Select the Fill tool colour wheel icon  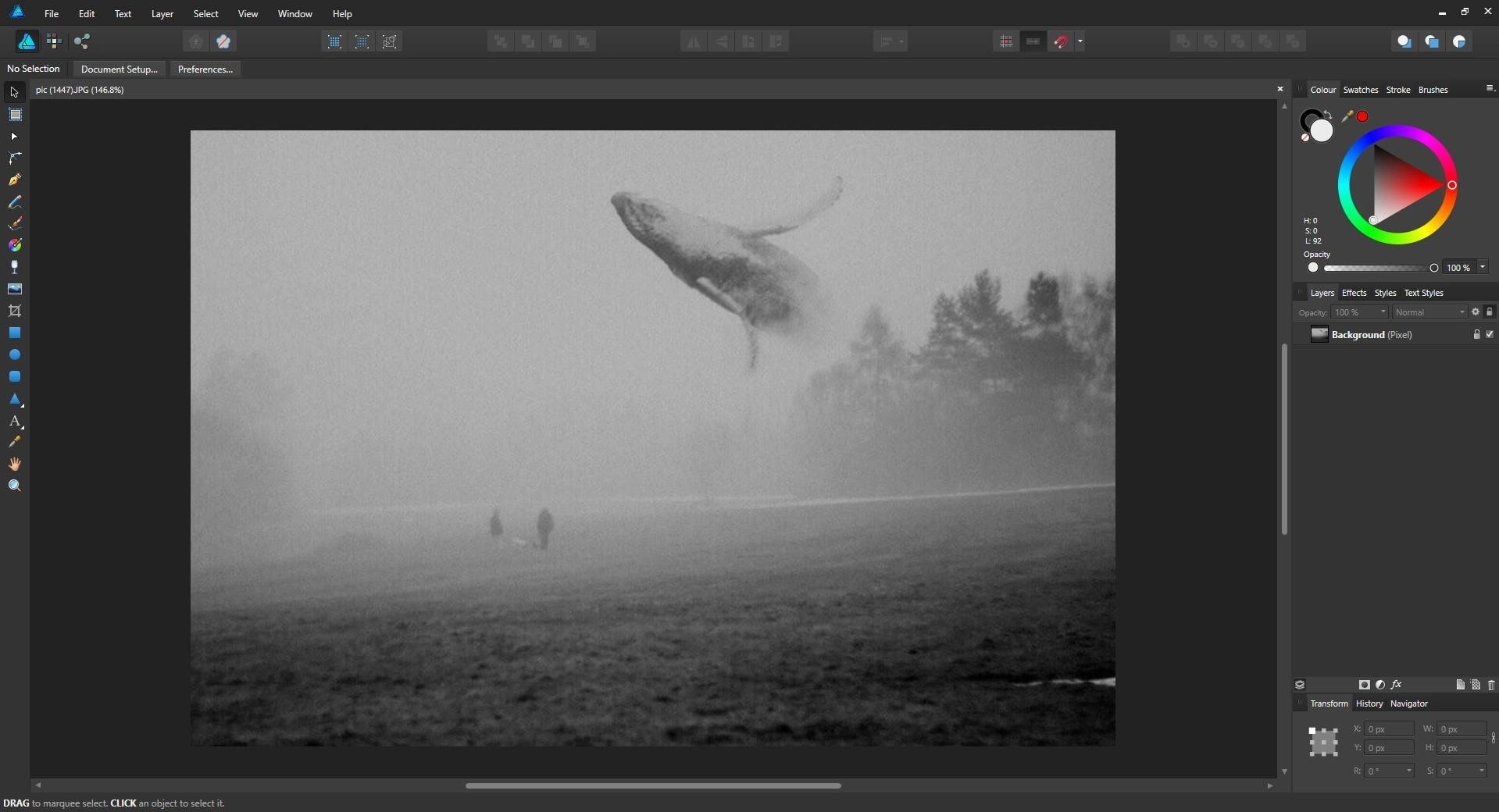tap(14, 245)
